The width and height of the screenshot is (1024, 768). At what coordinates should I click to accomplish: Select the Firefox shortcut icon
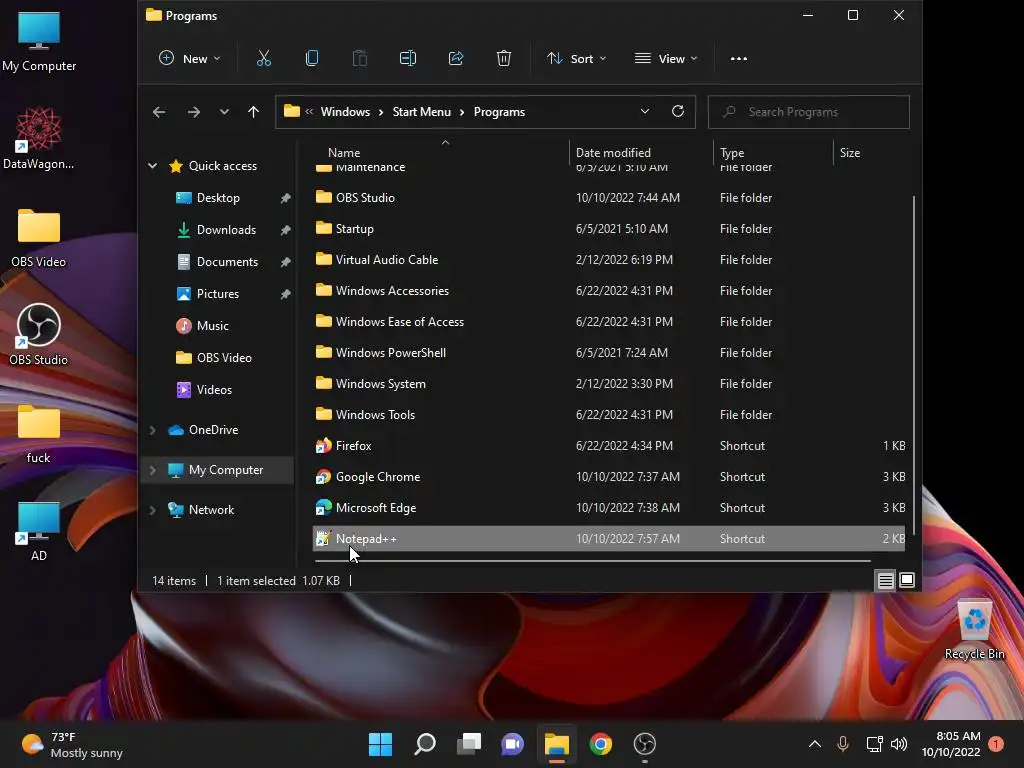point(323,446)
